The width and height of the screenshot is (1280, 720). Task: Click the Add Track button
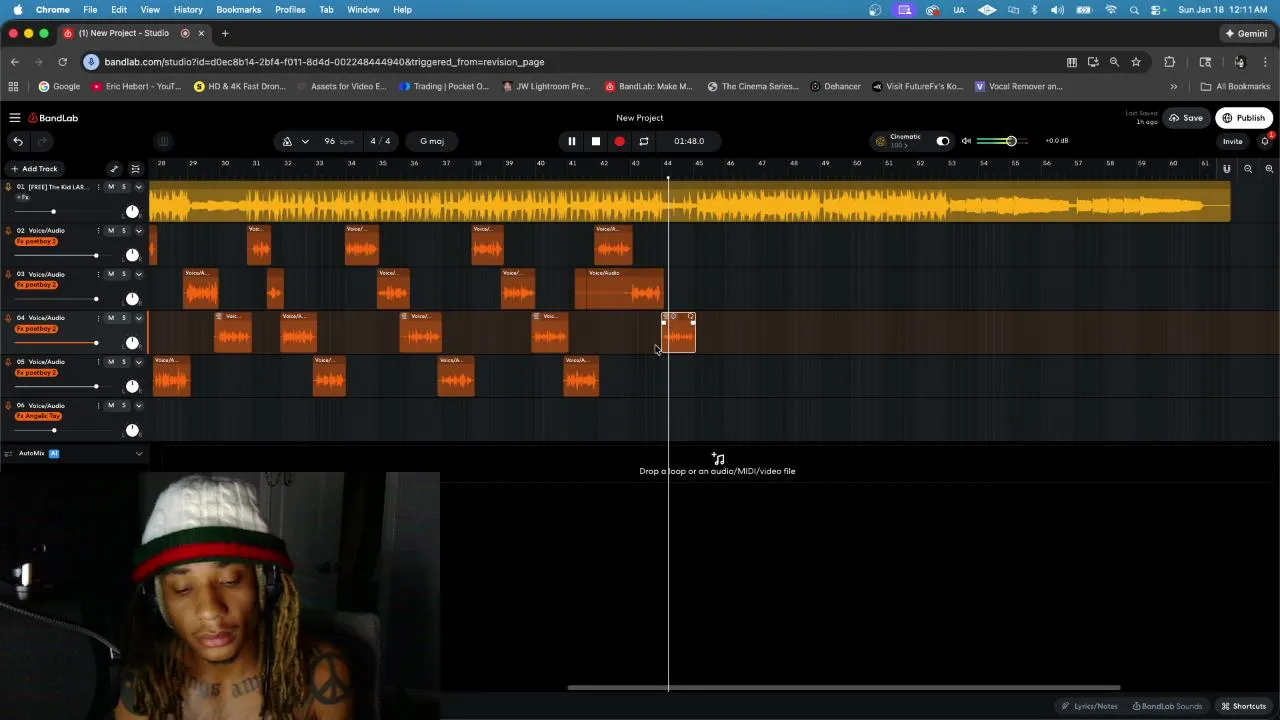(34, 169)
